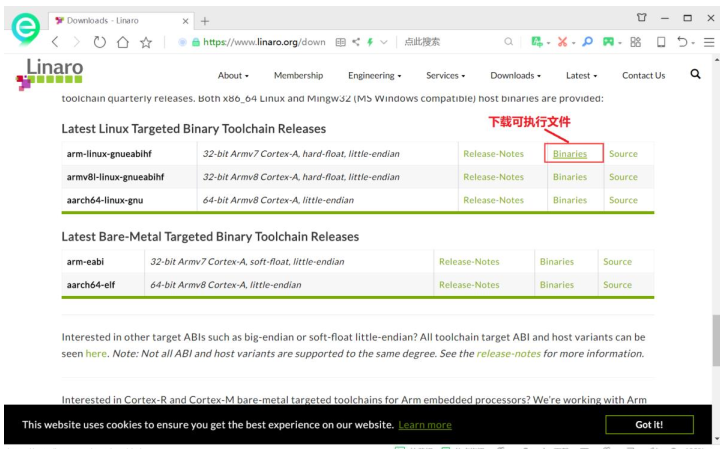Click the magnifier icon in the search box
Viewport: 720px width, 449px height.
pyautogui.click(x=508, y=42)
